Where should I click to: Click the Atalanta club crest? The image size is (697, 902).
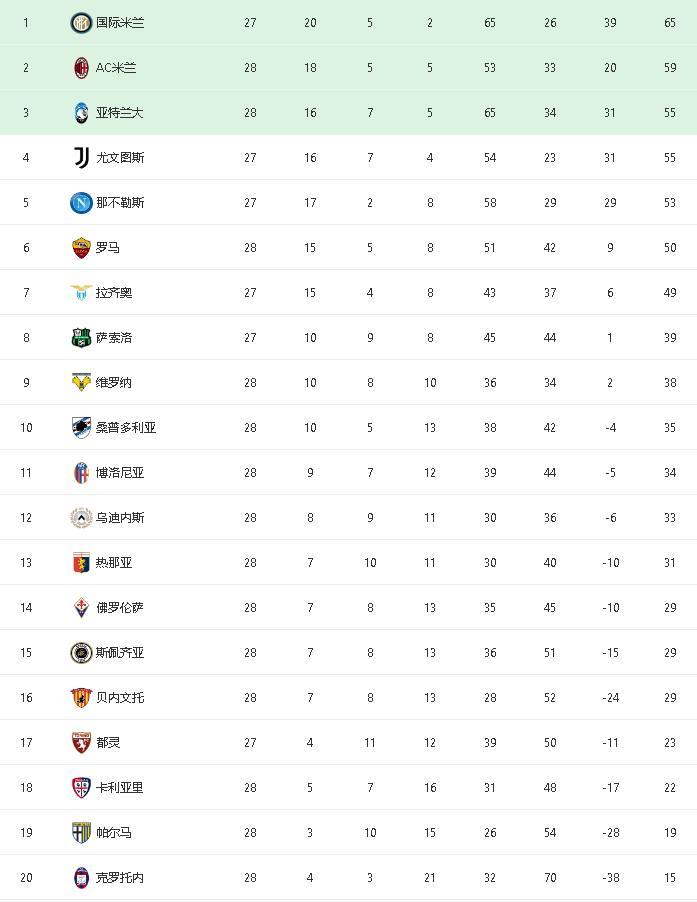click(81, 112)
